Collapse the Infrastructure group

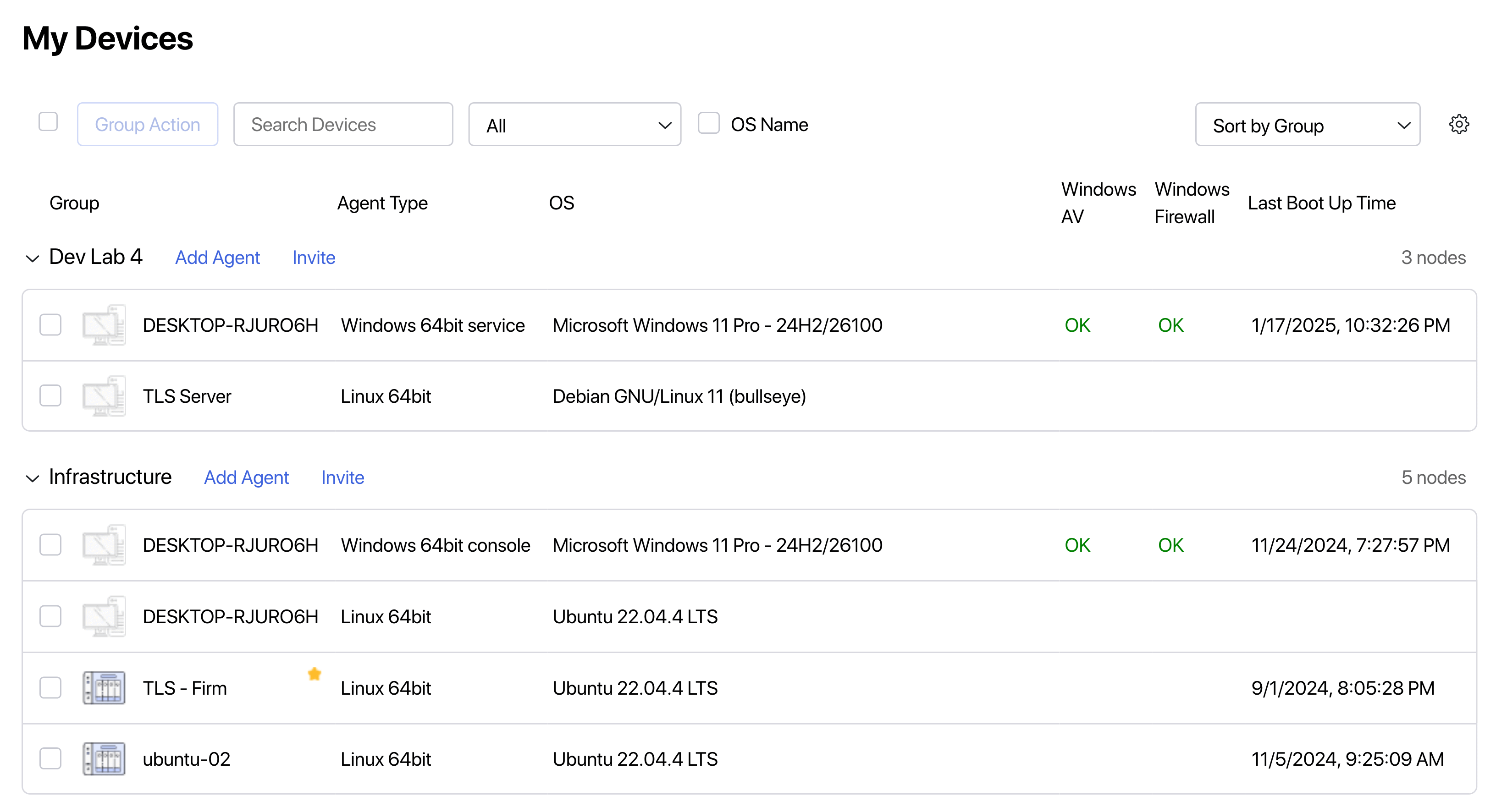pos(33,478)
